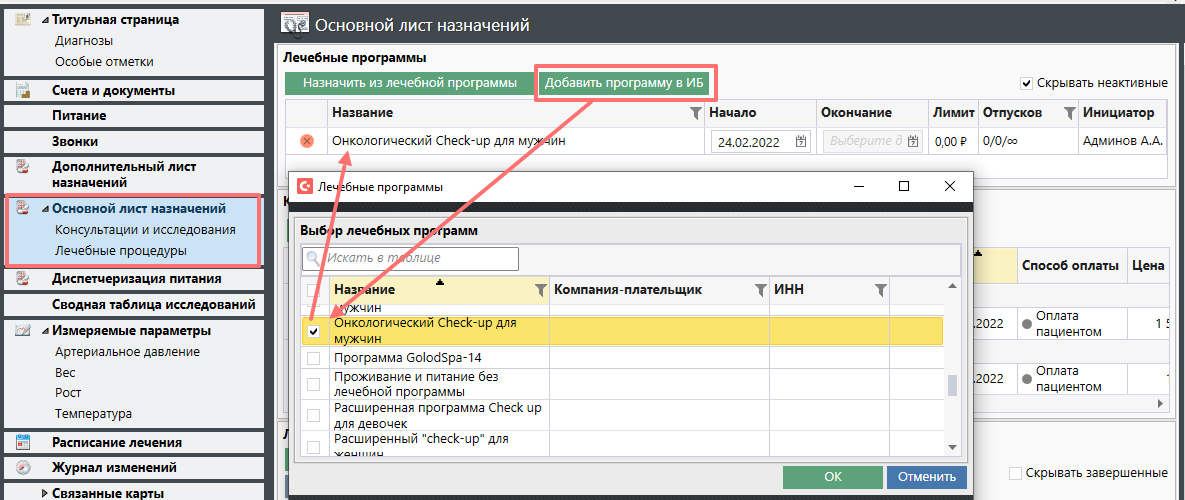Click the Добавить программу в ИБ button

(x=625, y=83)
